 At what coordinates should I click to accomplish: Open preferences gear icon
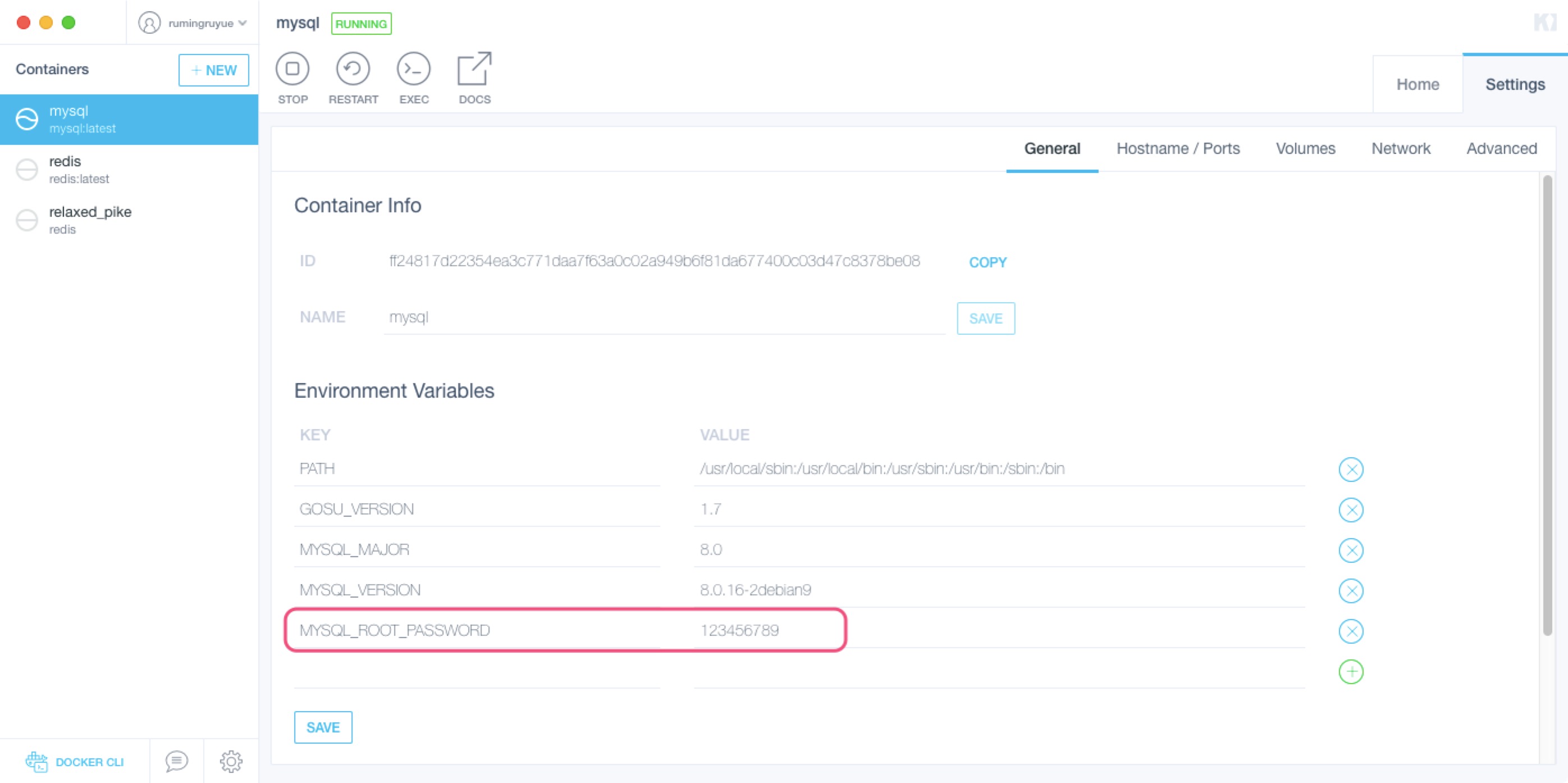(231, 761)
